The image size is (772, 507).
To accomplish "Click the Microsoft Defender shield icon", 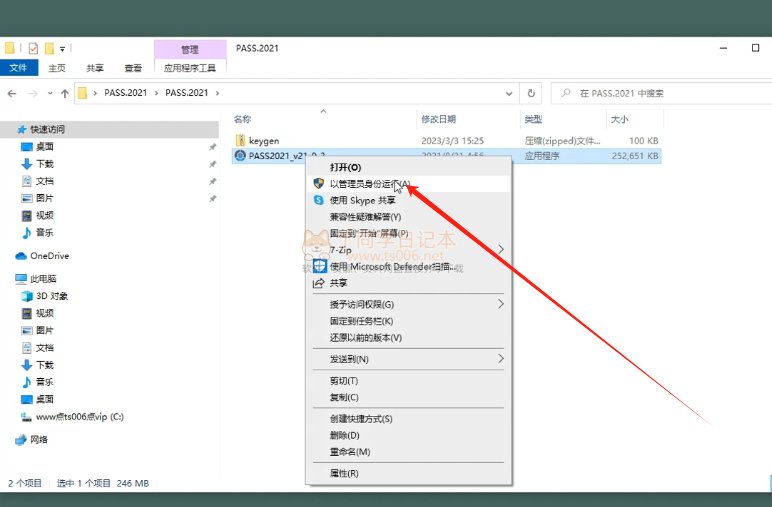I will pos(320,266).
